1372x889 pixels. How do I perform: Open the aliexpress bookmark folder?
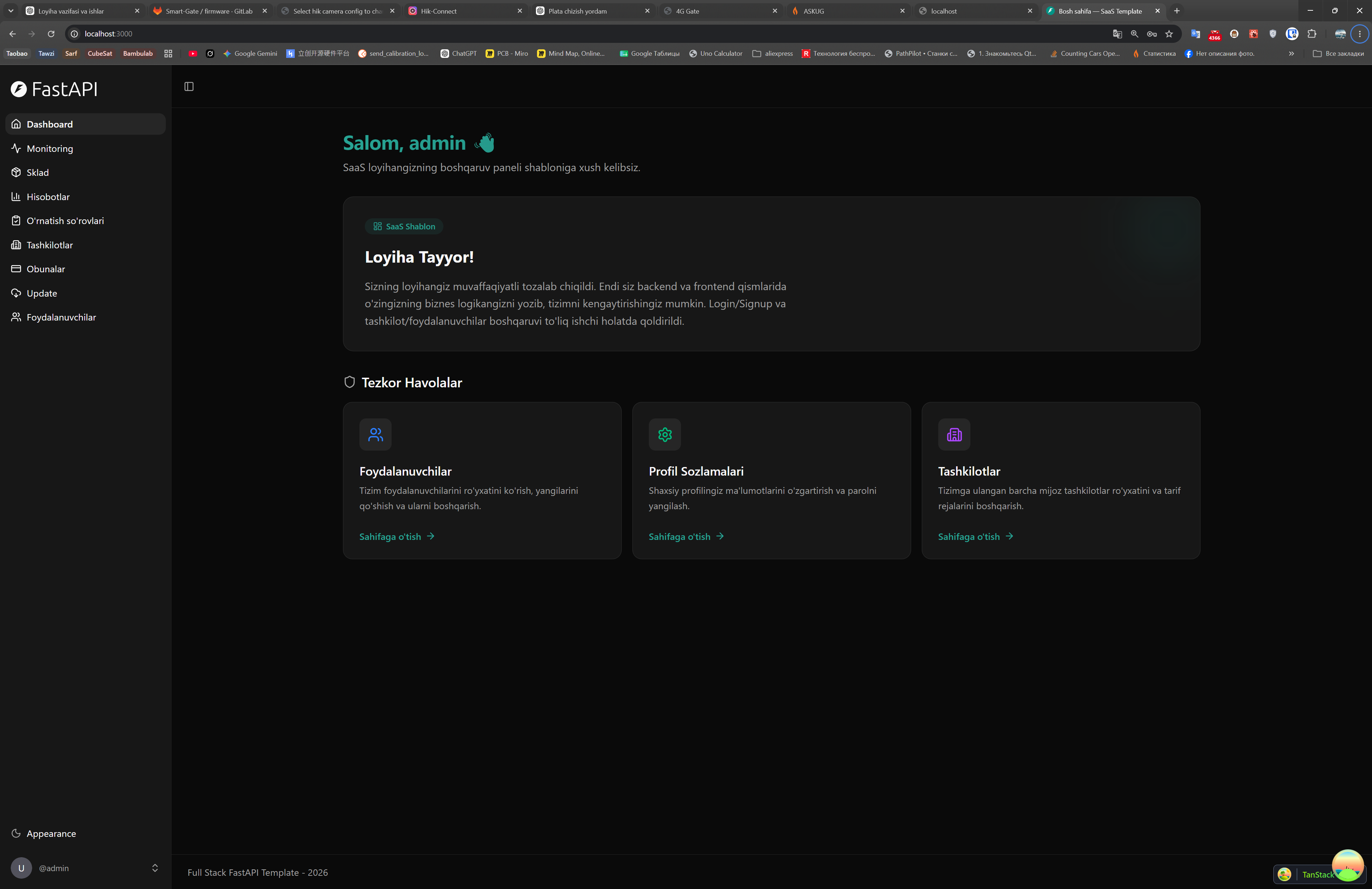coord(772,54)
